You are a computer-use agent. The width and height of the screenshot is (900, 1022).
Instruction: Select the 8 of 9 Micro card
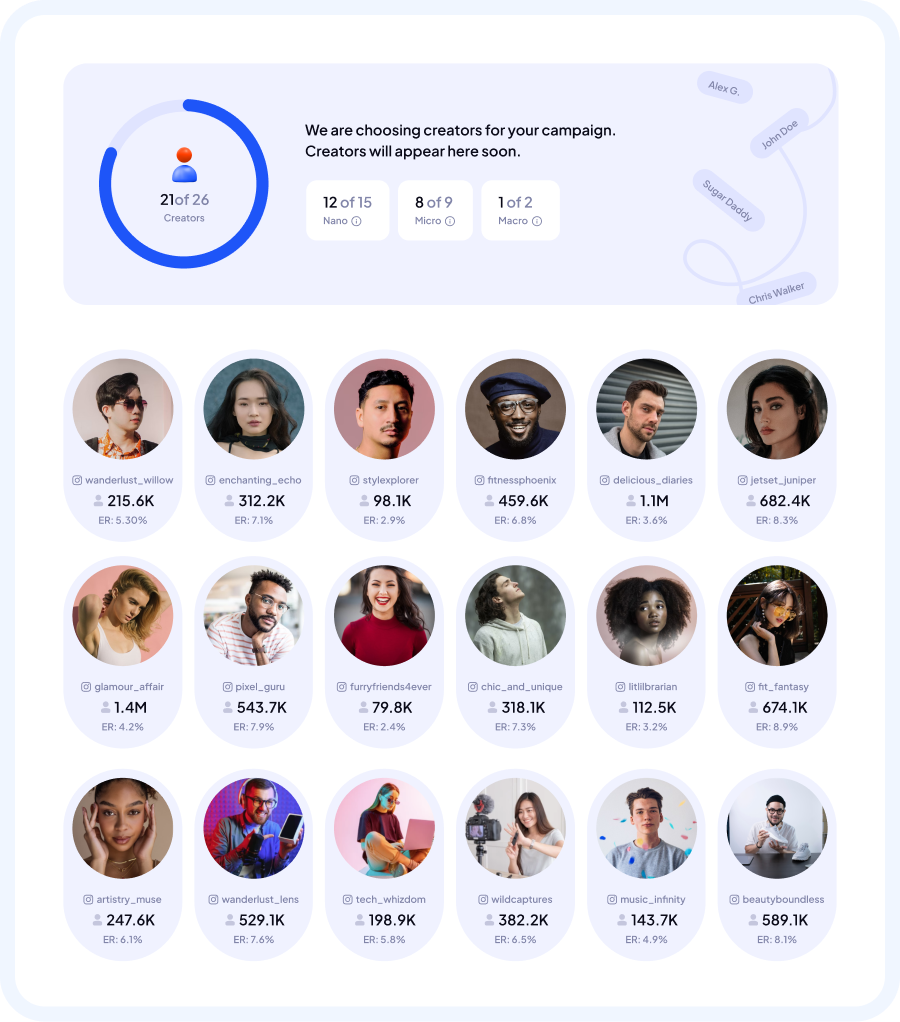click(435, 210)
